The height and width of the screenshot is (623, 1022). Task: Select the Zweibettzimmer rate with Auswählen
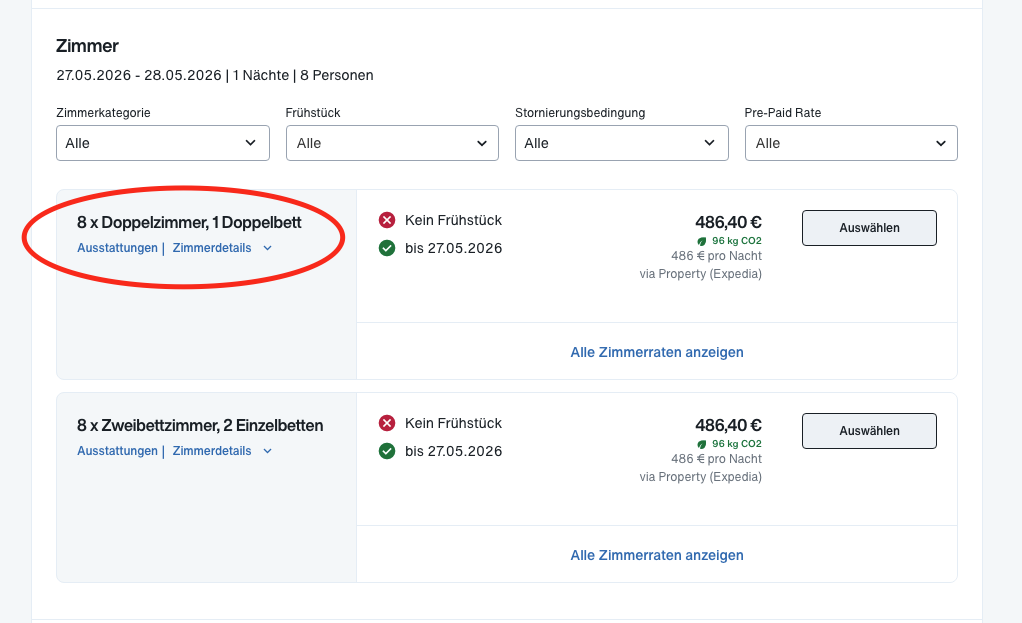869,431
